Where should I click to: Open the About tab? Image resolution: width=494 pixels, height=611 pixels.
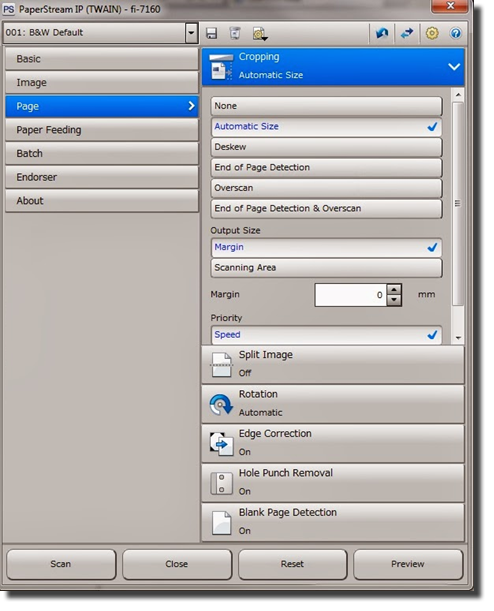(102, 201)
